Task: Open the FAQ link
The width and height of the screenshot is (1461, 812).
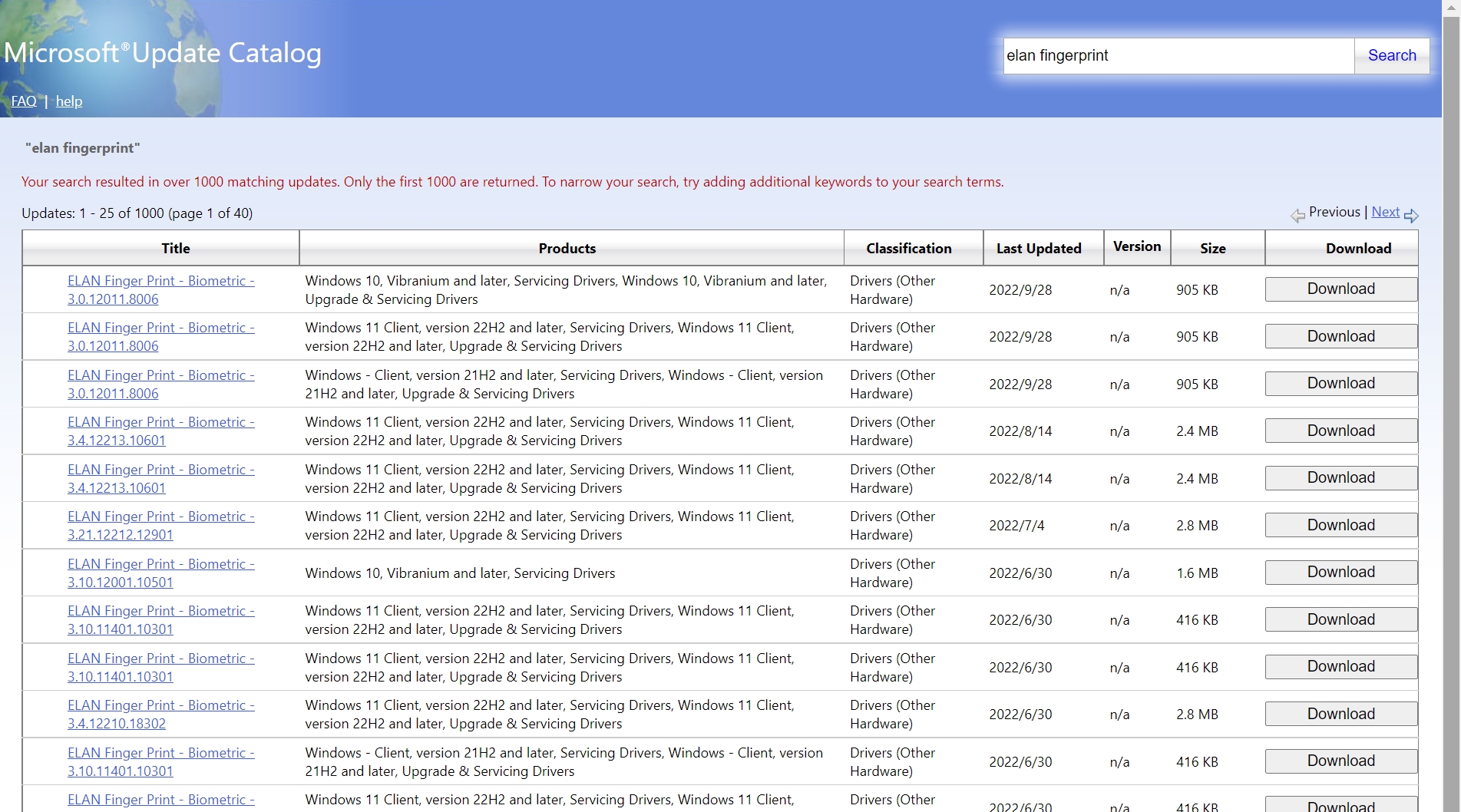Action: 24,101
